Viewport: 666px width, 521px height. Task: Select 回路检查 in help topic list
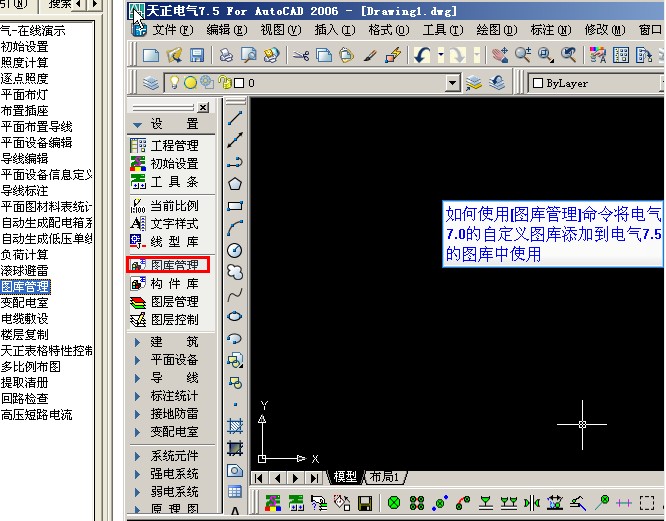click(x=24, y=399)
